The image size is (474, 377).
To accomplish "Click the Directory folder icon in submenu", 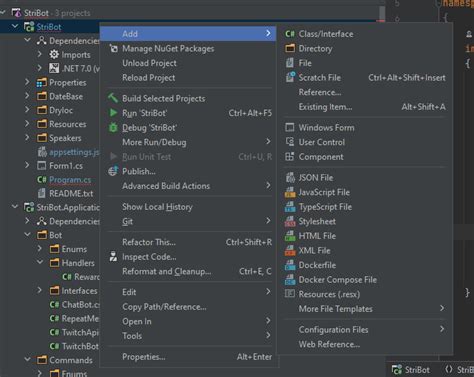I will click(x=290, y=48).
